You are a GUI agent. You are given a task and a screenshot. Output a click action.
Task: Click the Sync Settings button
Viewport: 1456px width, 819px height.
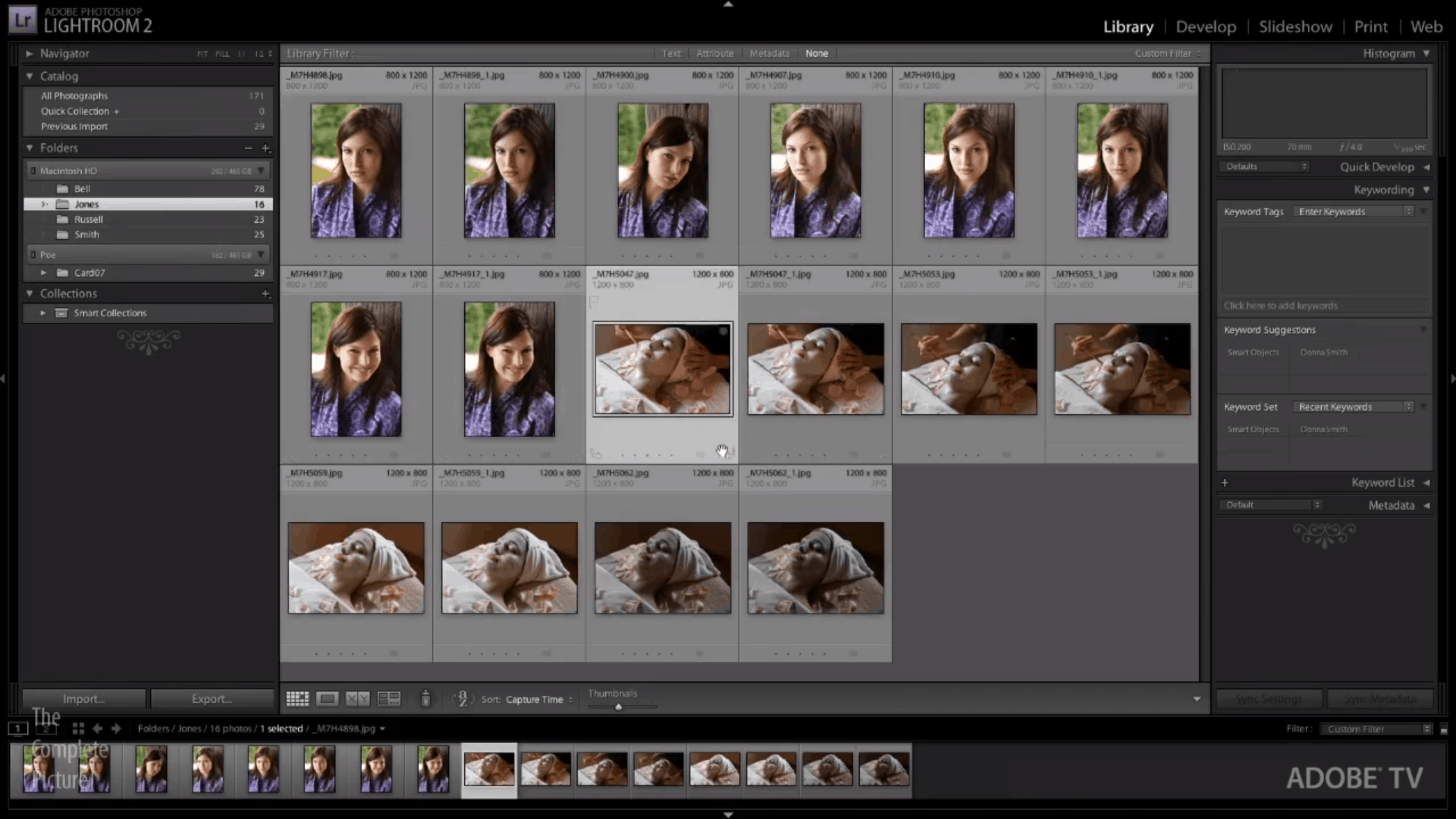[1269, 698]
